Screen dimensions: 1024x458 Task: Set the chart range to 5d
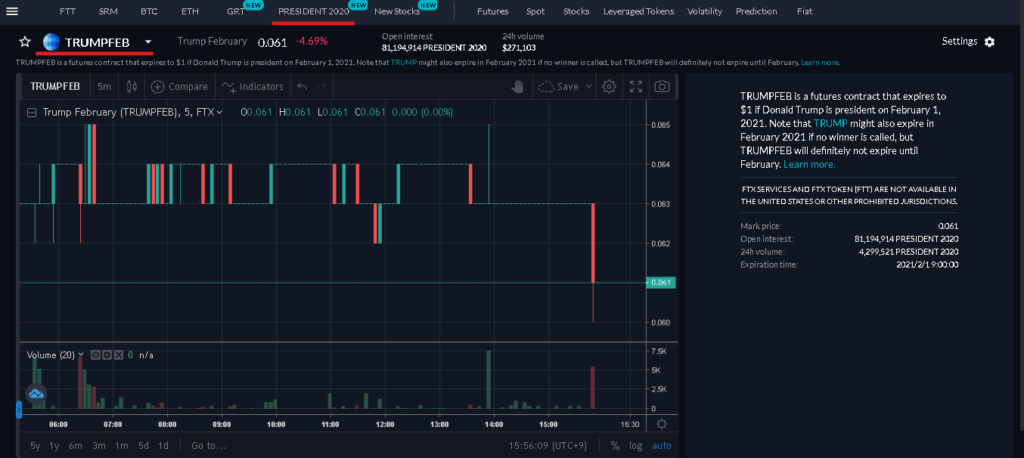[x=143, y=446]
